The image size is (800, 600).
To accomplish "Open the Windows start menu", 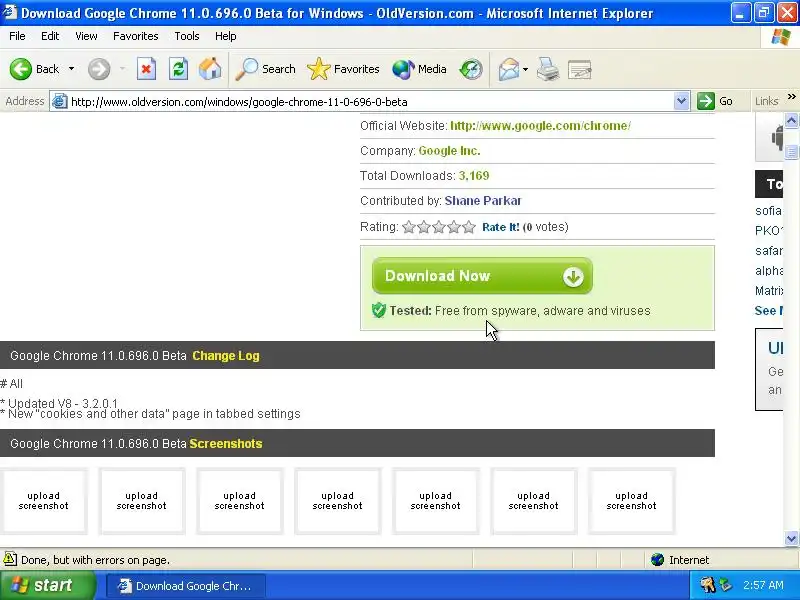I will (48, 585).
